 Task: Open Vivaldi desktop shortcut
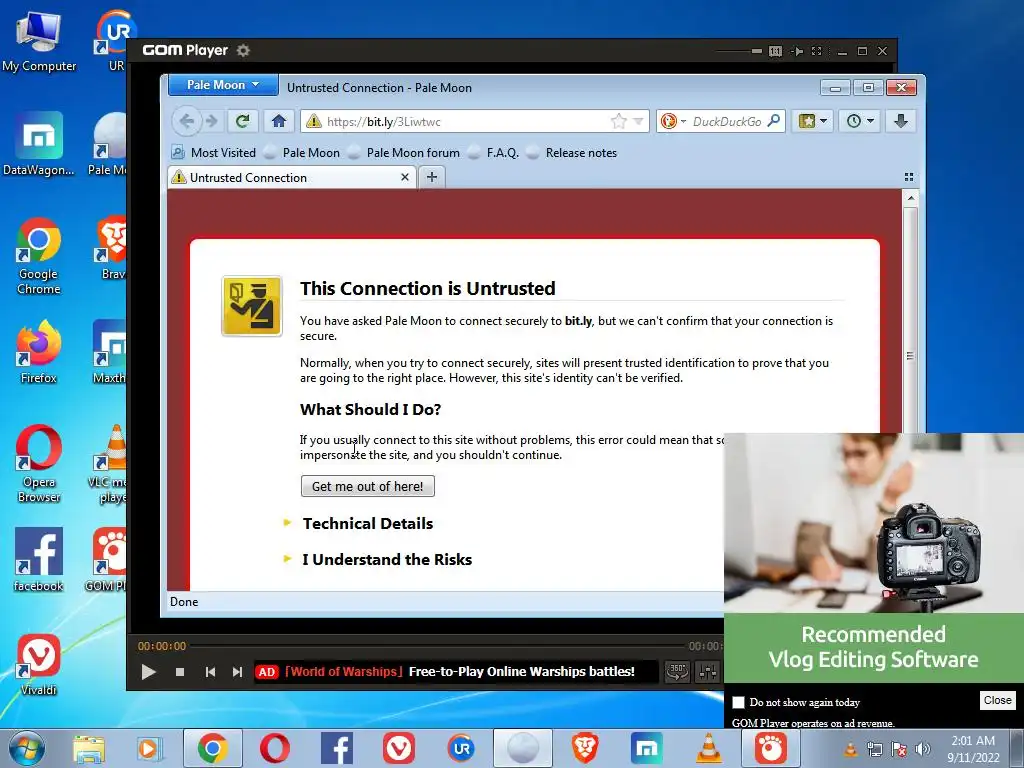click(39, 664)
